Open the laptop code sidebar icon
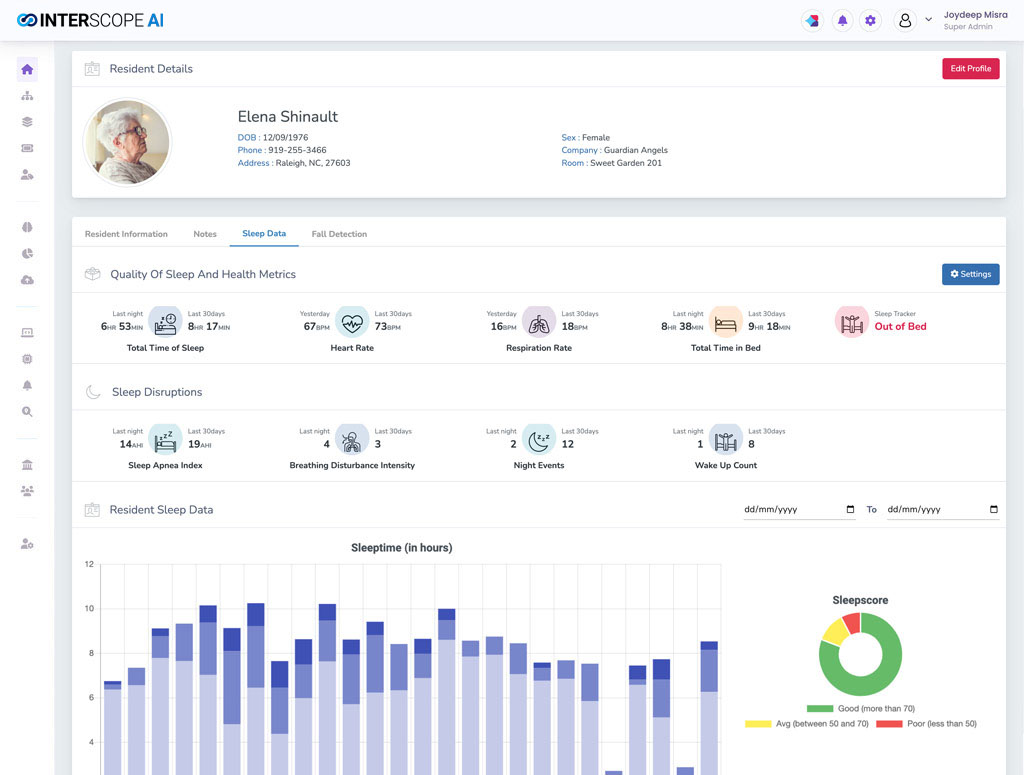Viewport: 1024px width, 775px height. 27,333
